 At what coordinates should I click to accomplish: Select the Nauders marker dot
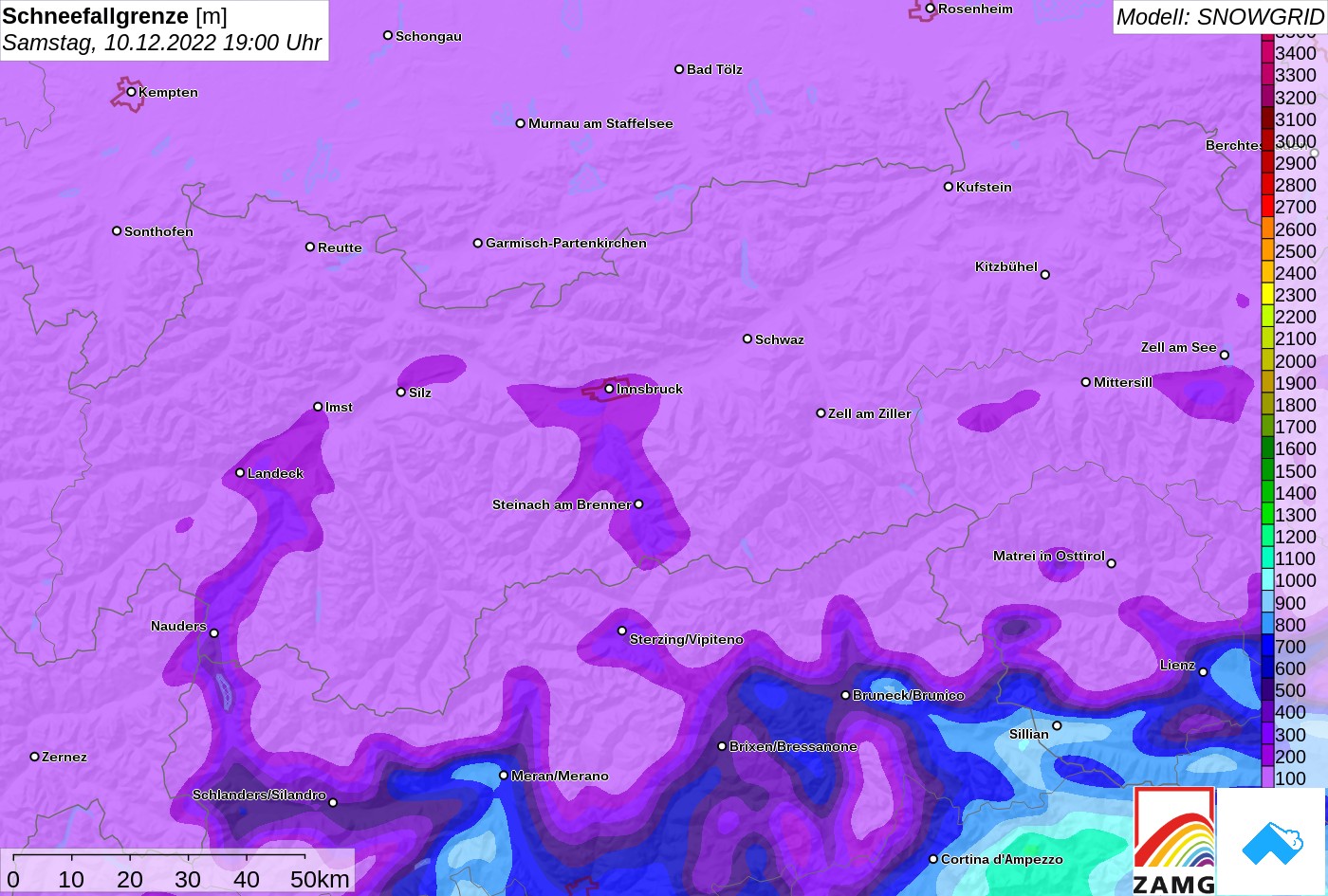(x=213, y=633)
